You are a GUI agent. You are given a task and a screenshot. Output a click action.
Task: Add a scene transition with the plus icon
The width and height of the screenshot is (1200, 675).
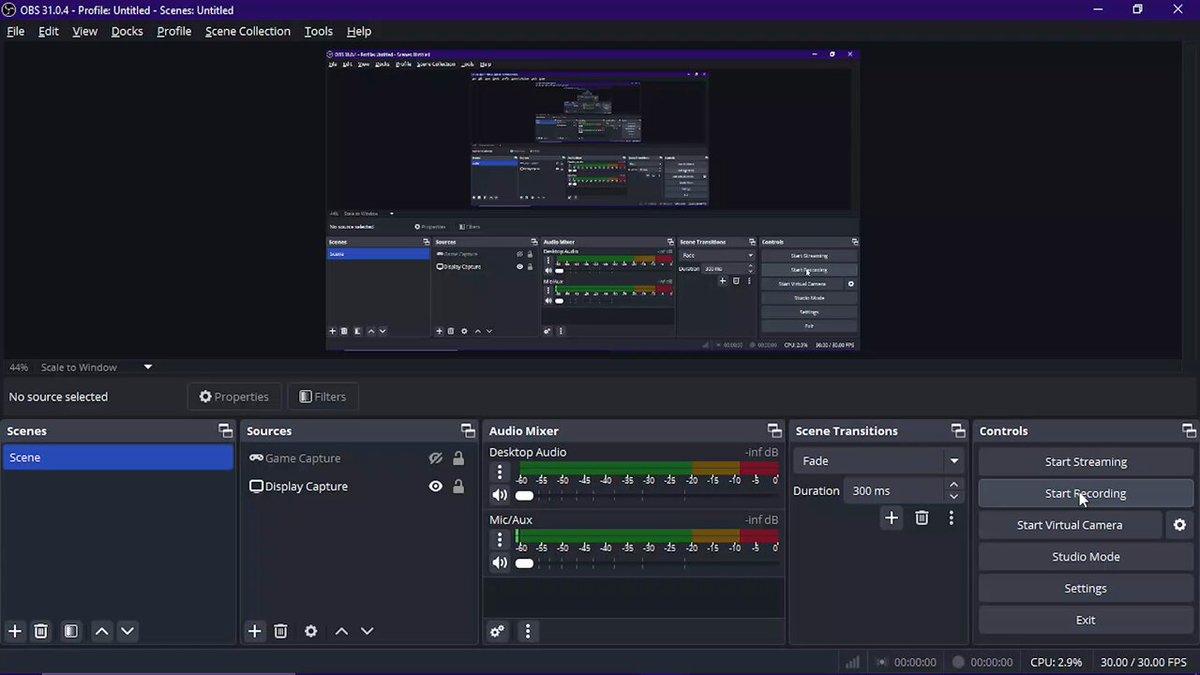pos(892,518)
